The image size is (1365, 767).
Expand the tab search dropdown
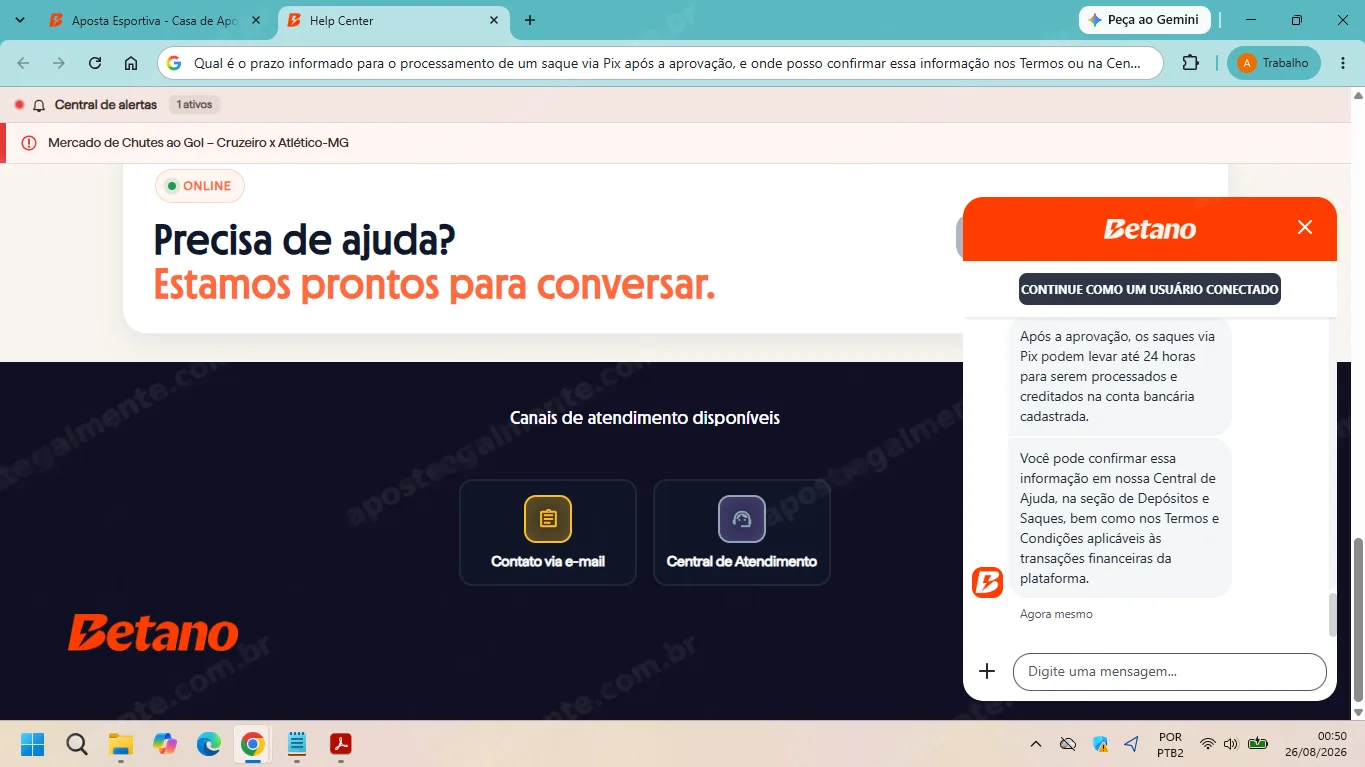(x=19, y=20)
